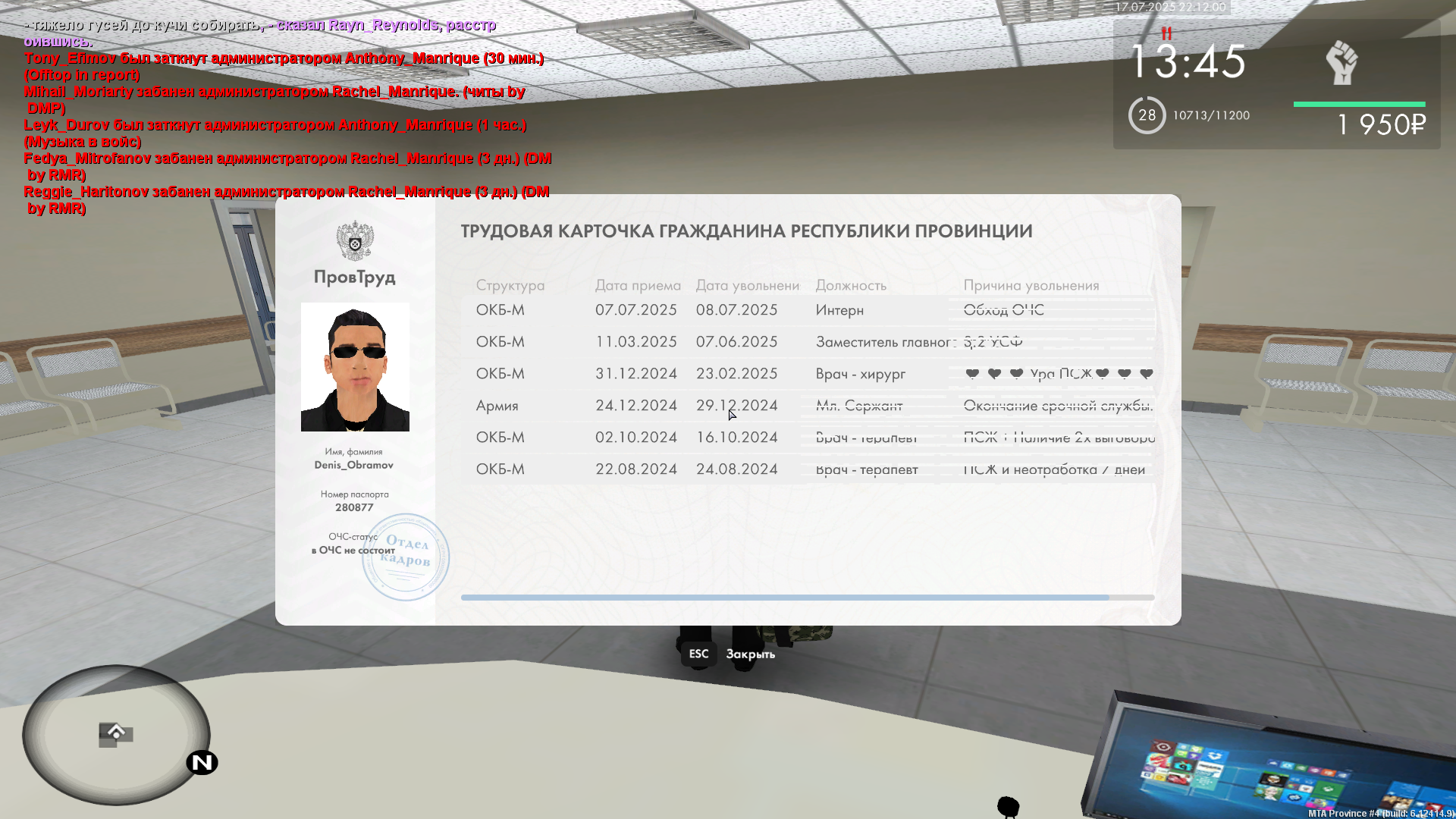The height and width of the screenshot is (819, 1456).
Task: Click the Армия structure cell
Action: 497,406
